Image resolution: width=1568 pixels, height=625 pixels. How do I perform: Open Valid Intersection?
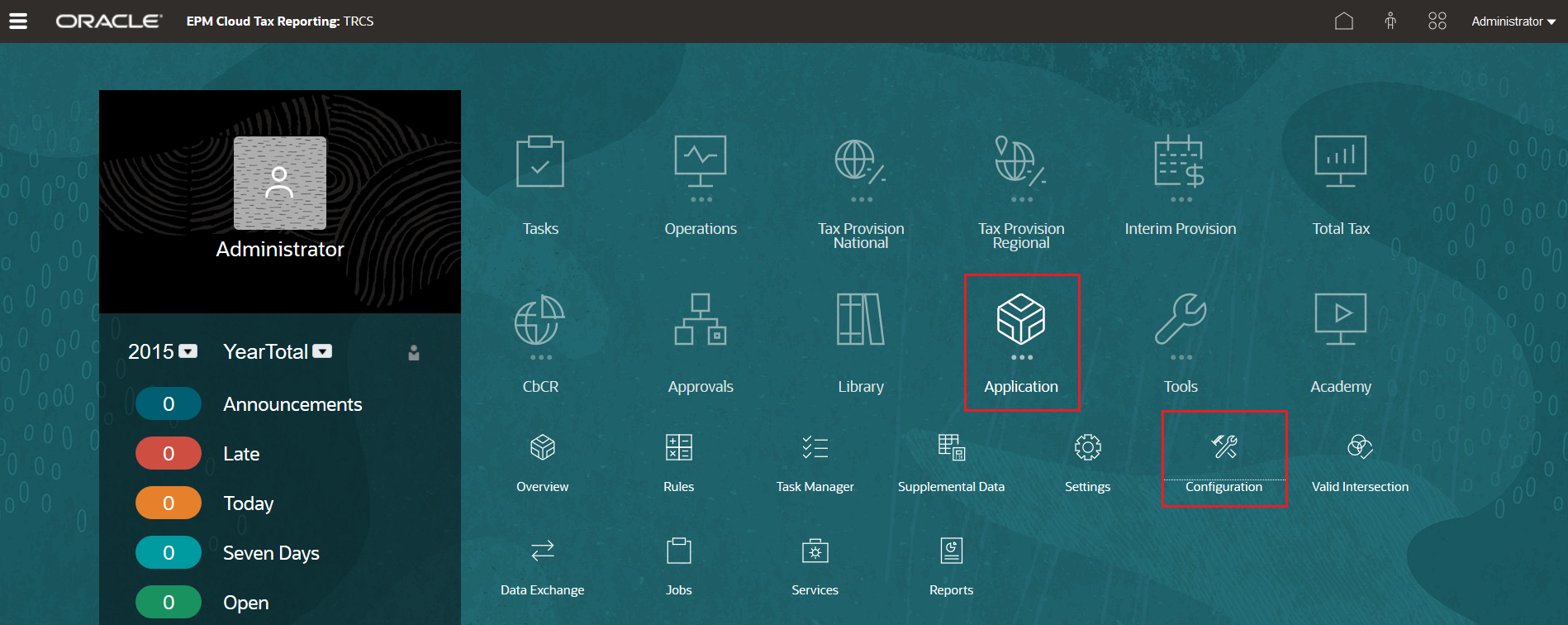tap(1360, 463)
